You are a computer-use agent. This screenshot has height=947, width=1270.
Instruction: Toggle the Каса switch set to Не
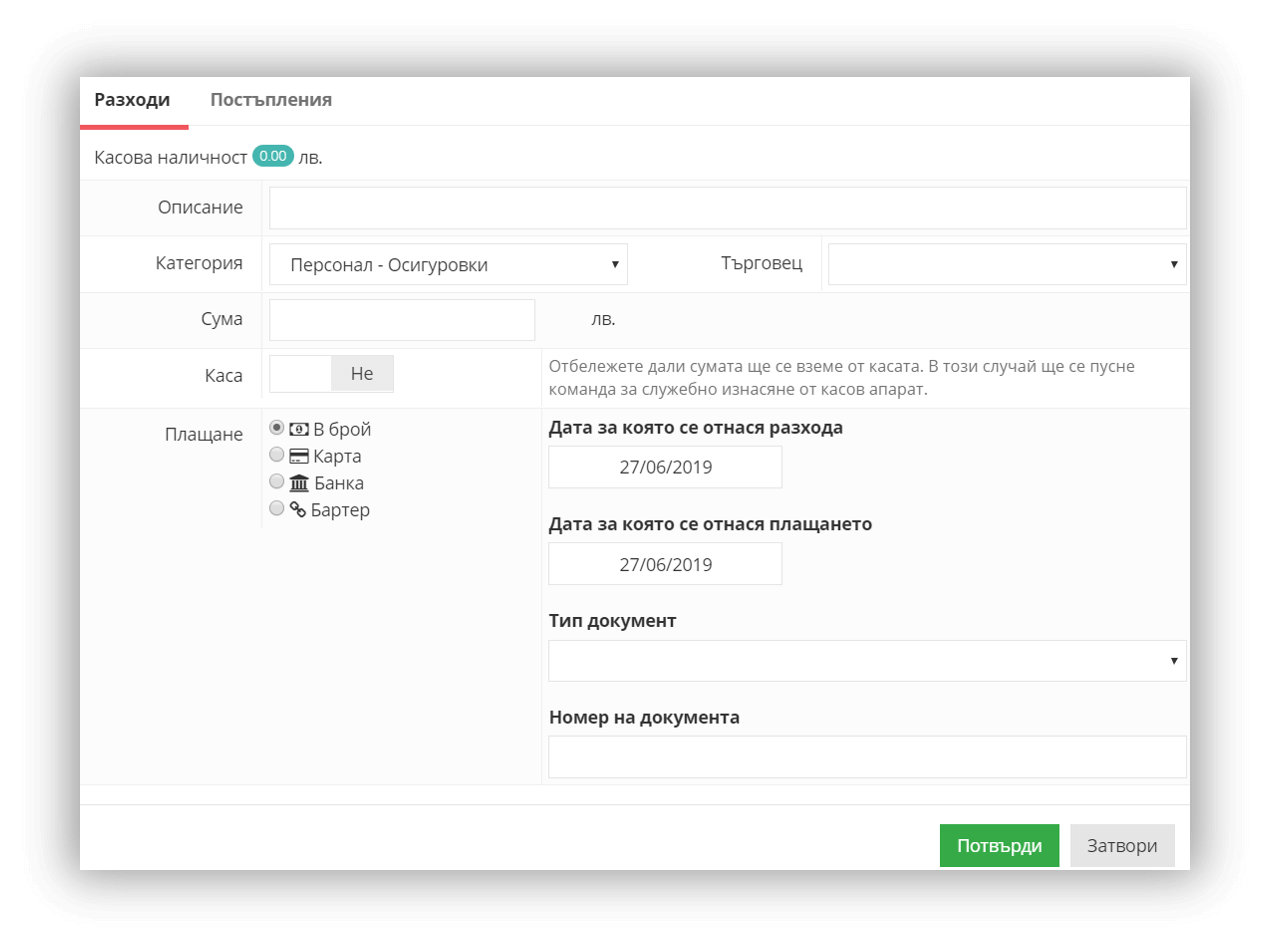tap(331, 374)
